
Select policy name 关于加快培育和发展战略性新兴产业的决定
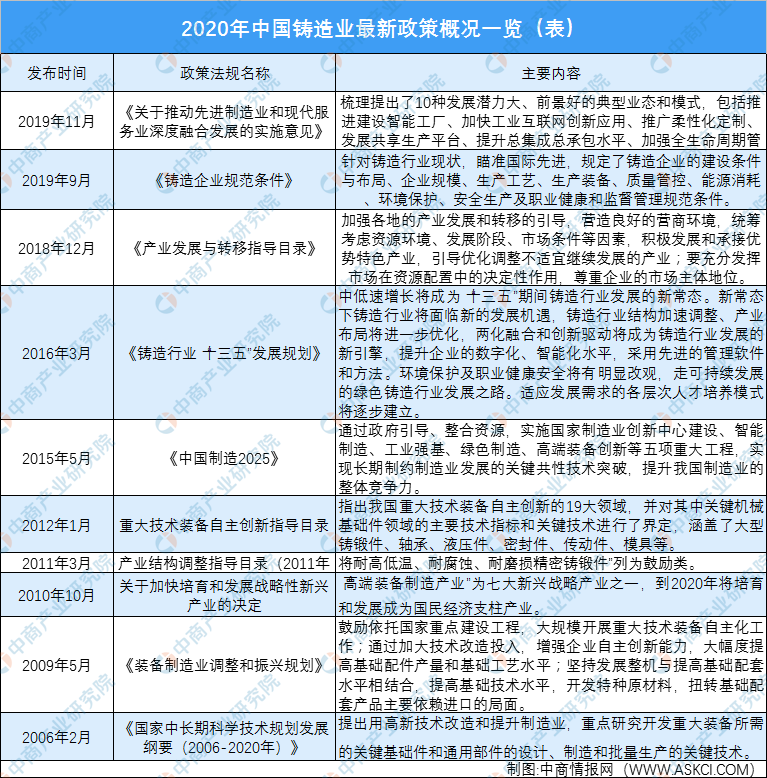pos(225,595)
